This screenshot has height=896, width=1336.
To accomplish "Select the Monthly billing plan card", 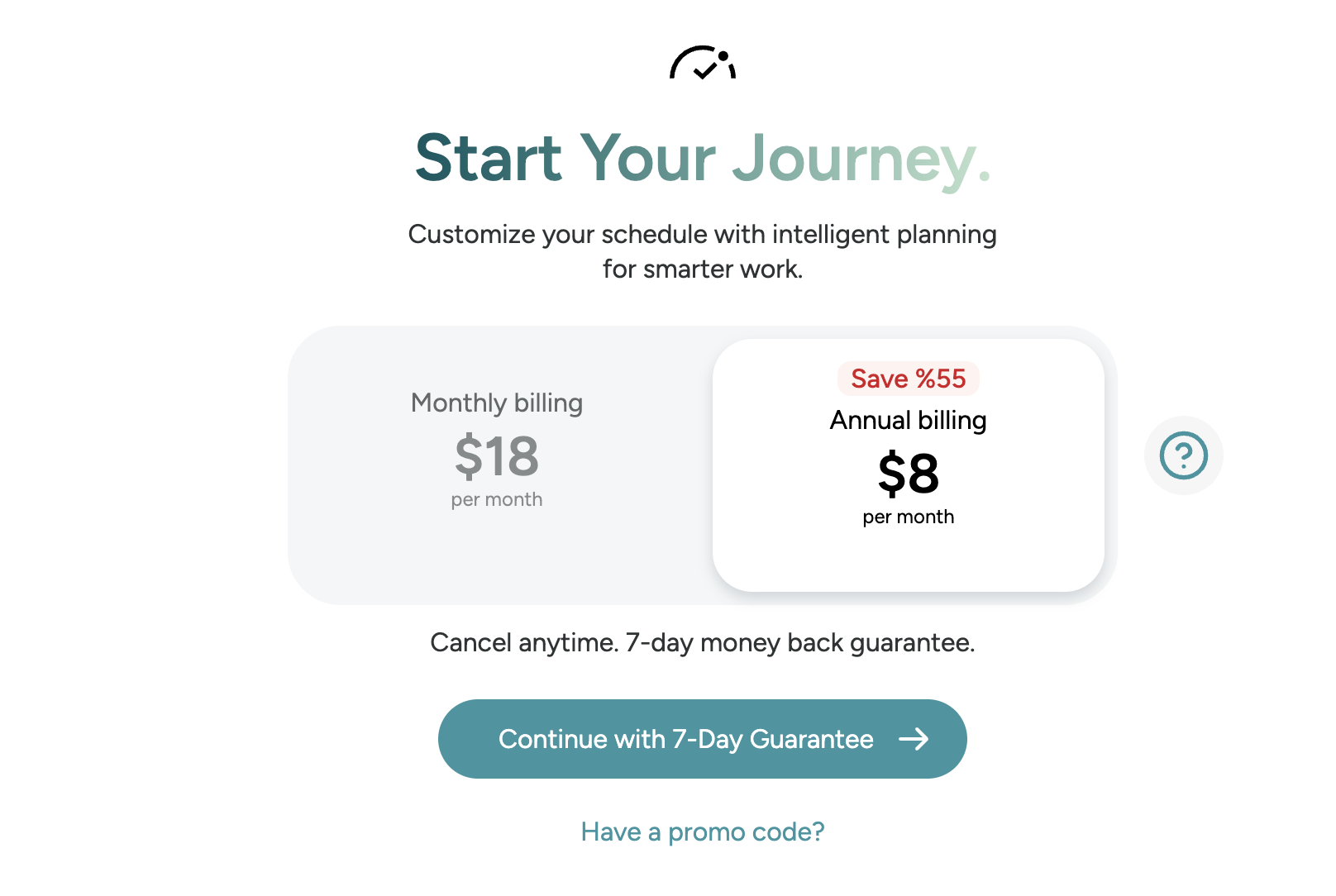I will coord(499,465).
